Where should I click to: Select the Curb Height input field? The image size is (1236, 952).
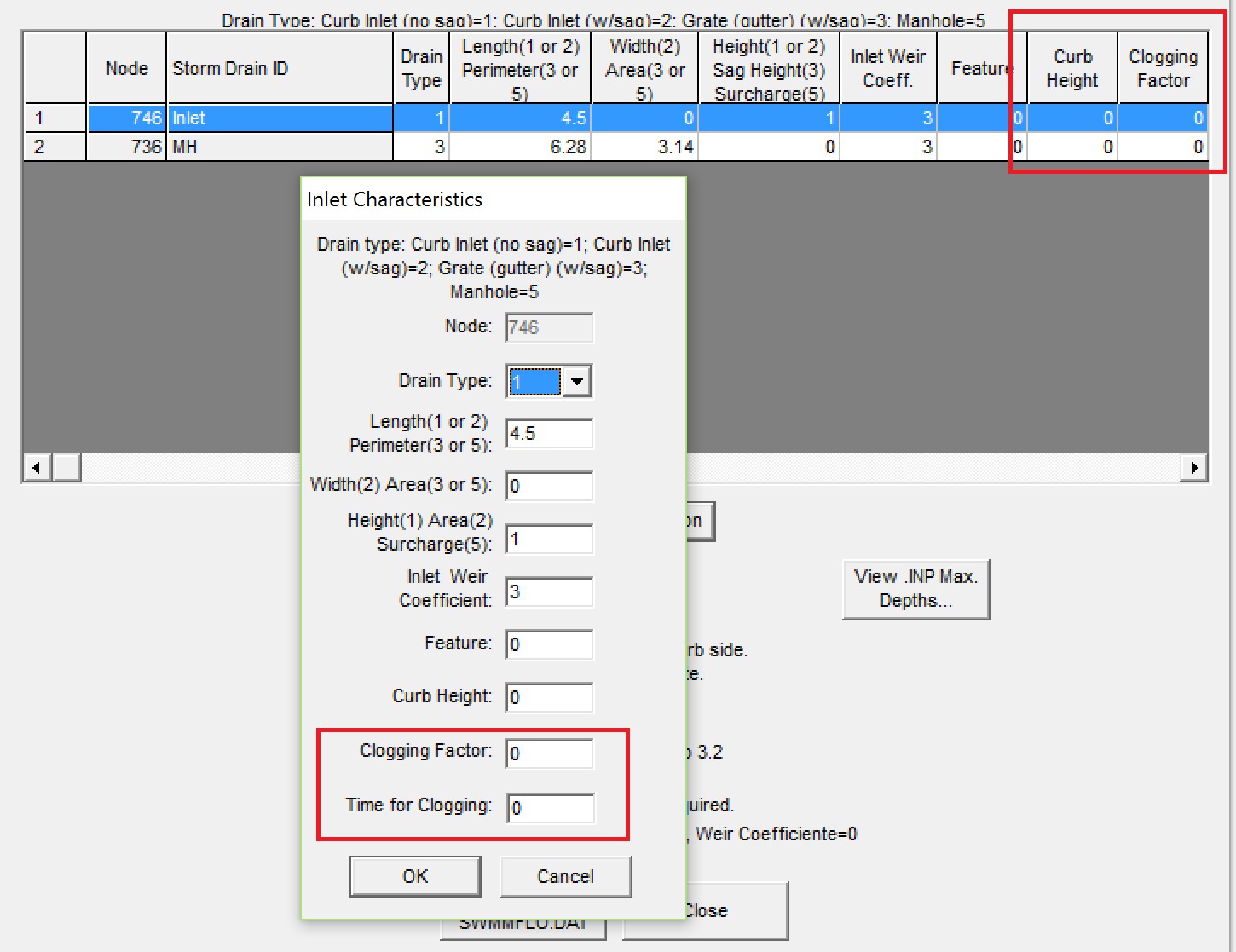click(x=549, y=697)
